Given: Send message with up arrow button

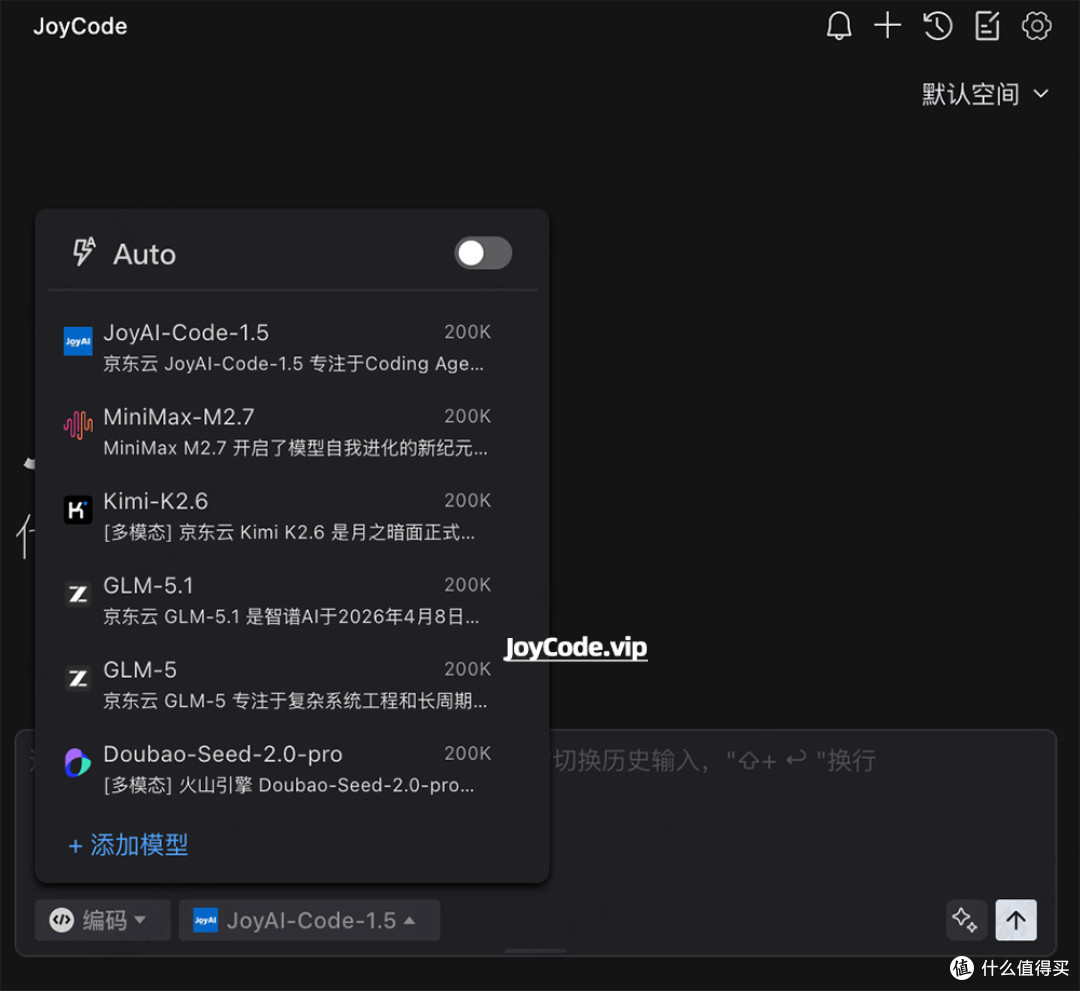Looking at the screenshot, I should coord(1016,920).
